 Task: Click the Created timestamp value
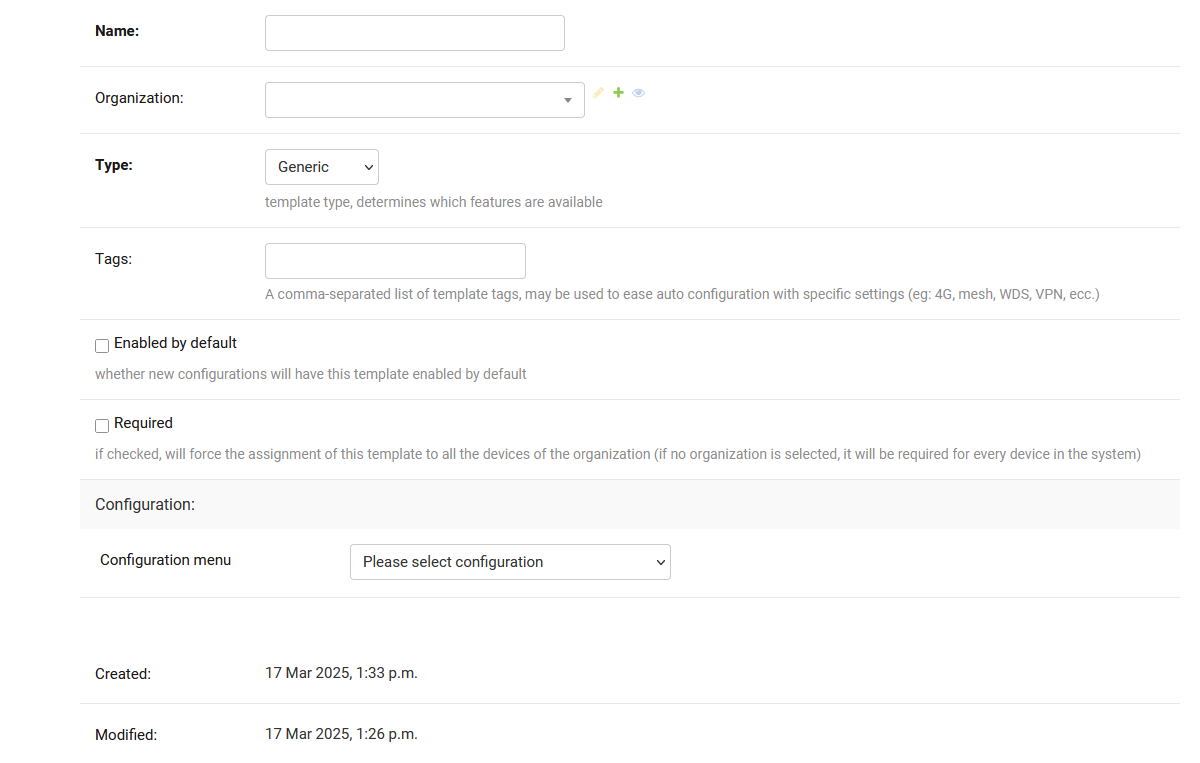pyautogui.click(x=341, y=673)
